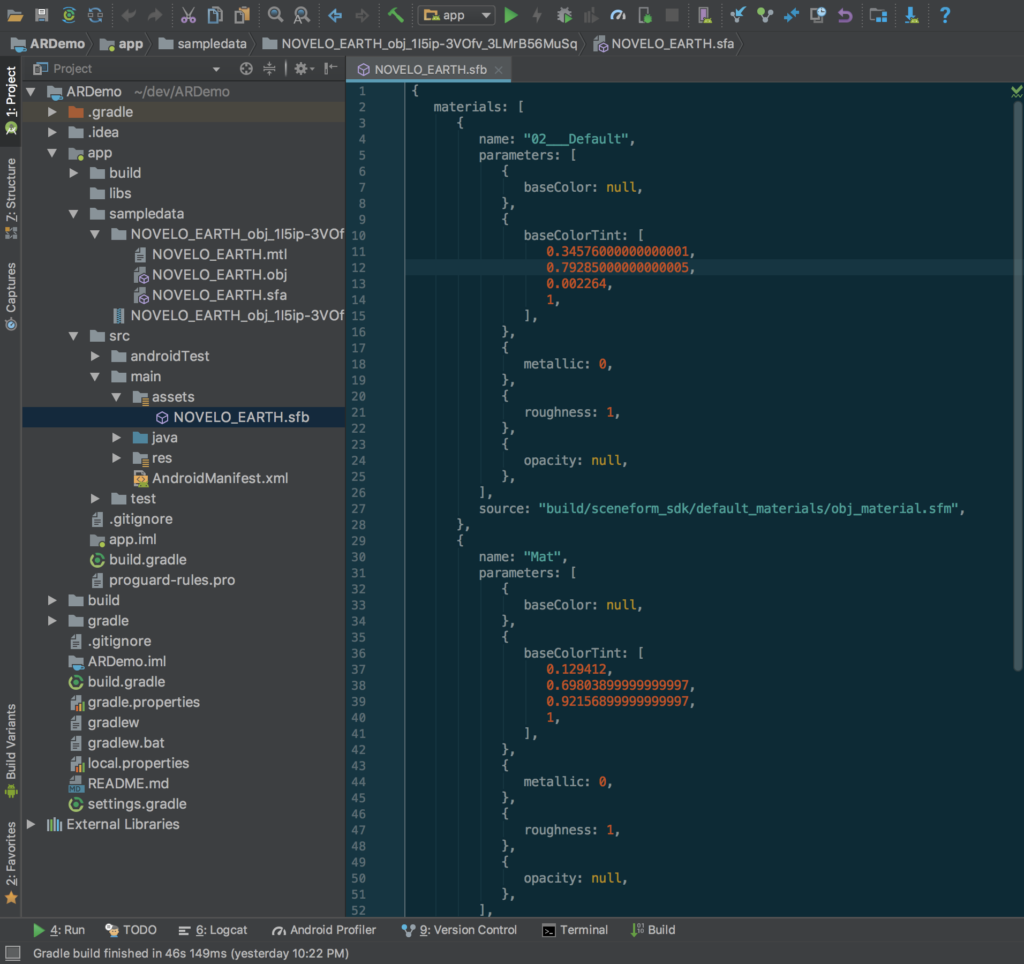Click the Debug app bug icon
Image resolution: width=1024 pixels, height=964 pixels.
564,15
